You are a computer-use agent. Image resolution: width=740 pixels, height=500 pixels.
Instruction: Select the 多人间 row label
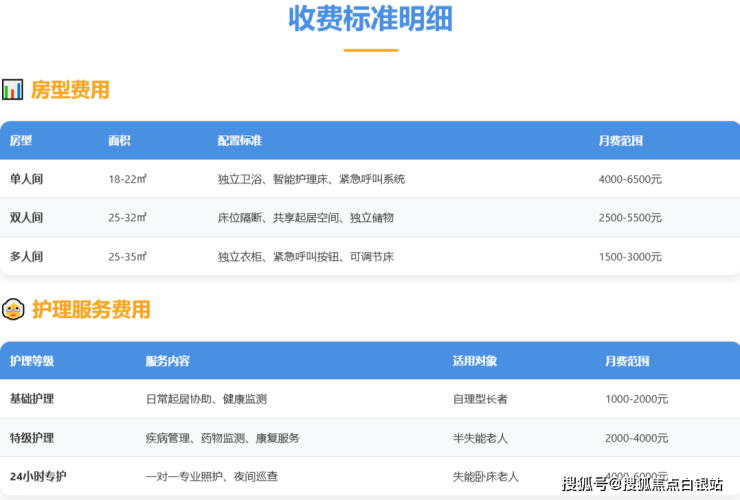click(27, 257)
